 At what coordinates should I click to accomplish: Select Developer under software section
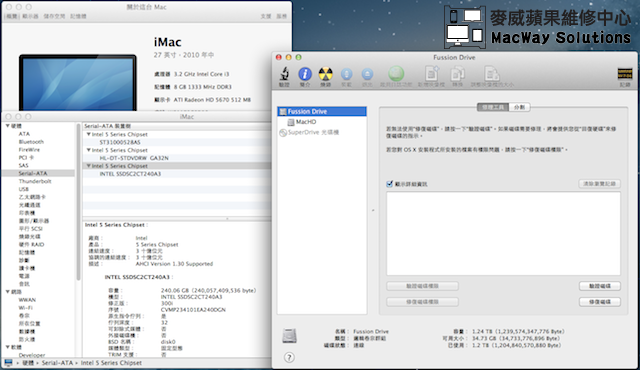pyautogui.click(x=32, y=355)
